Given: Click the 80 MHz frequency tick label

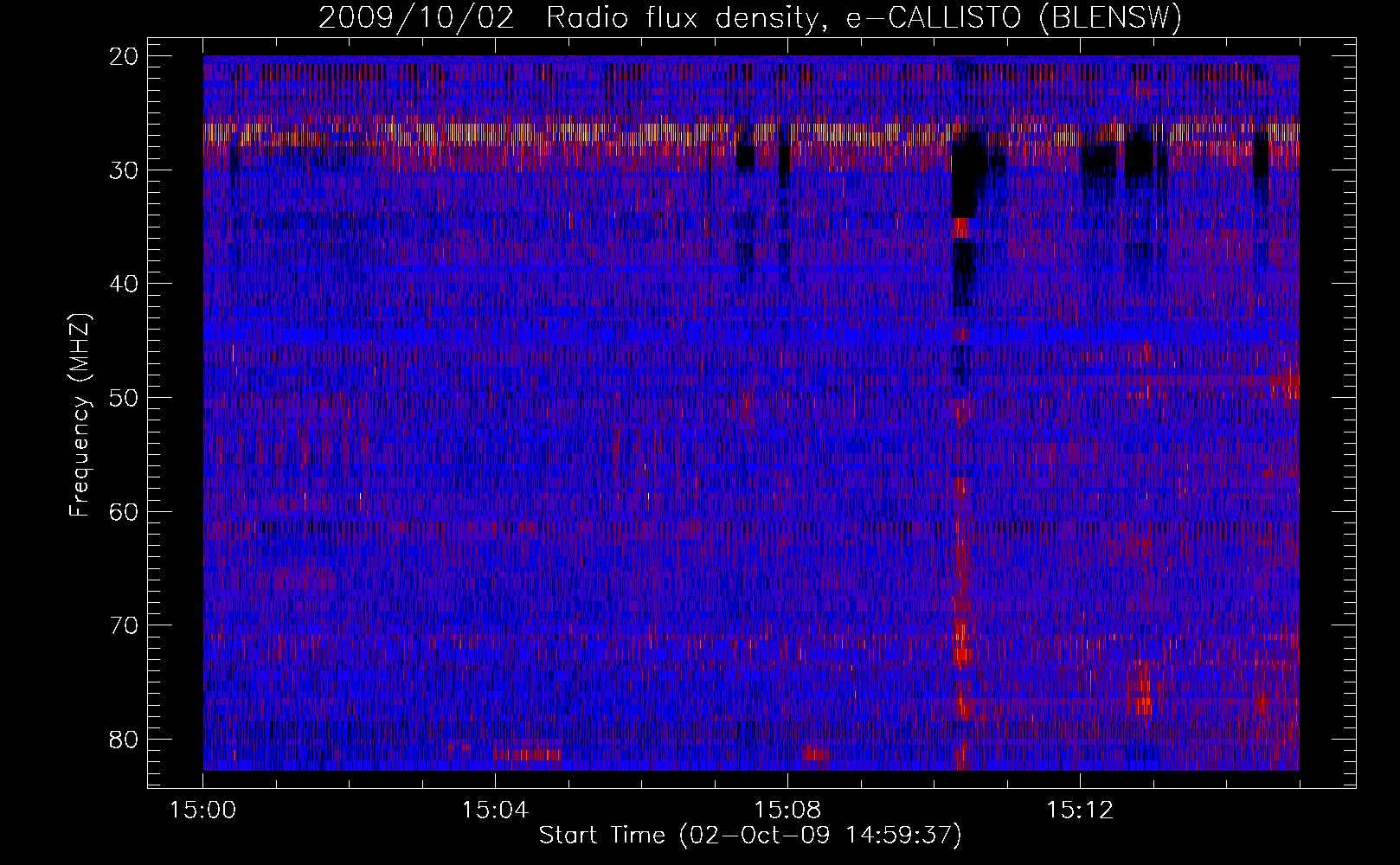Looking at the screenshot, I should click(x=125, y=740).
